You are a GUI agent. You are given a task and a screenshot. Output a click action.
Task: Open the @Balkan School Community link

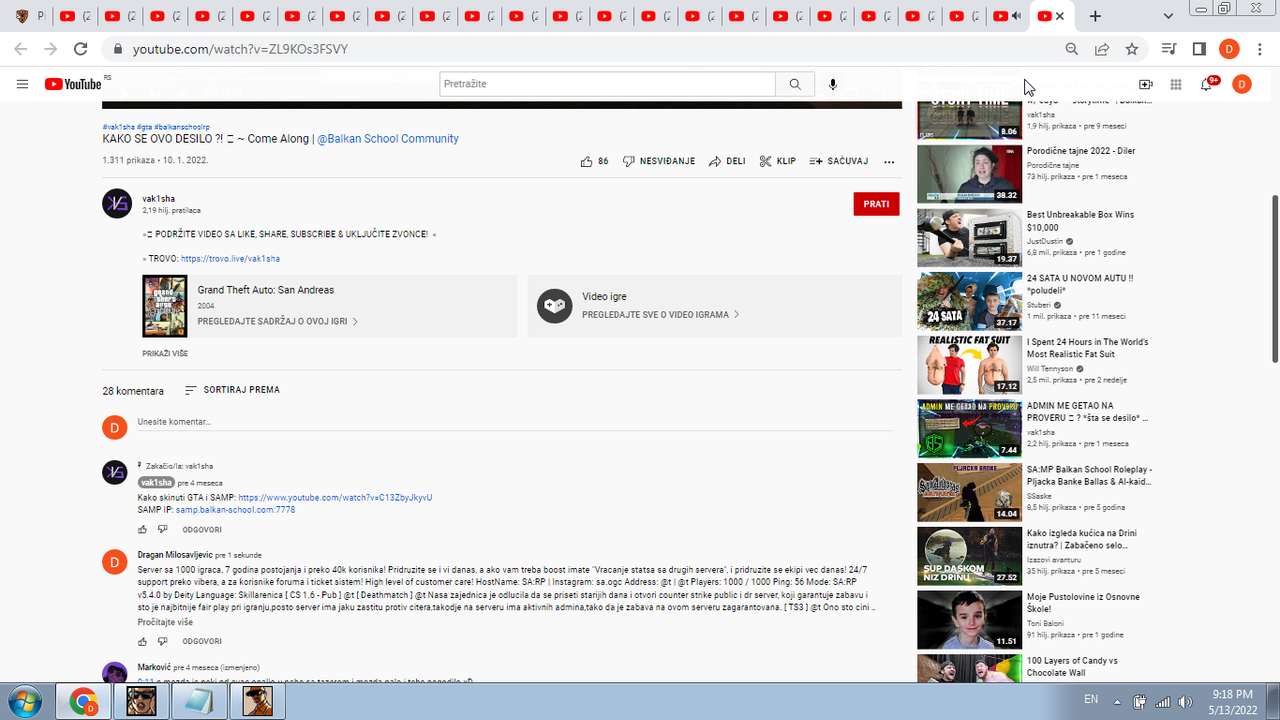tap(388, 139)
